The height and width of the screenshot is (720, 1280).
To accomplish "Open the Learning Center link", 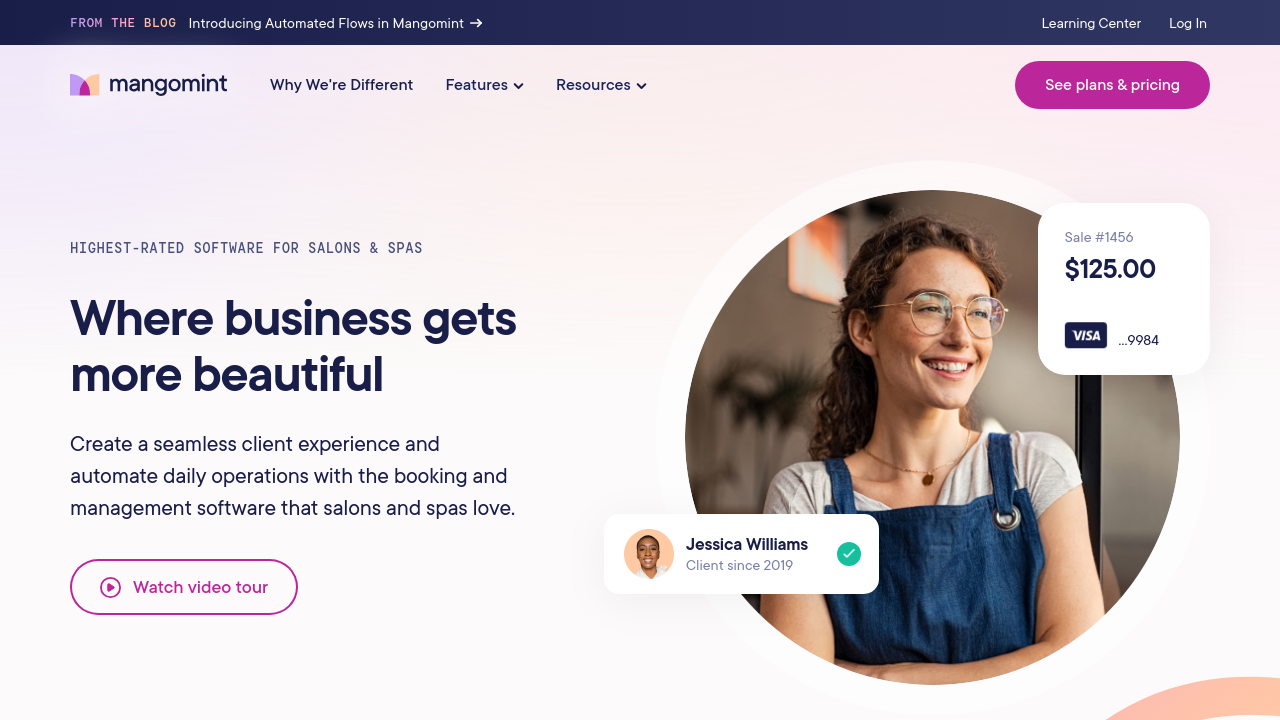I will (x=1091, y=23).
